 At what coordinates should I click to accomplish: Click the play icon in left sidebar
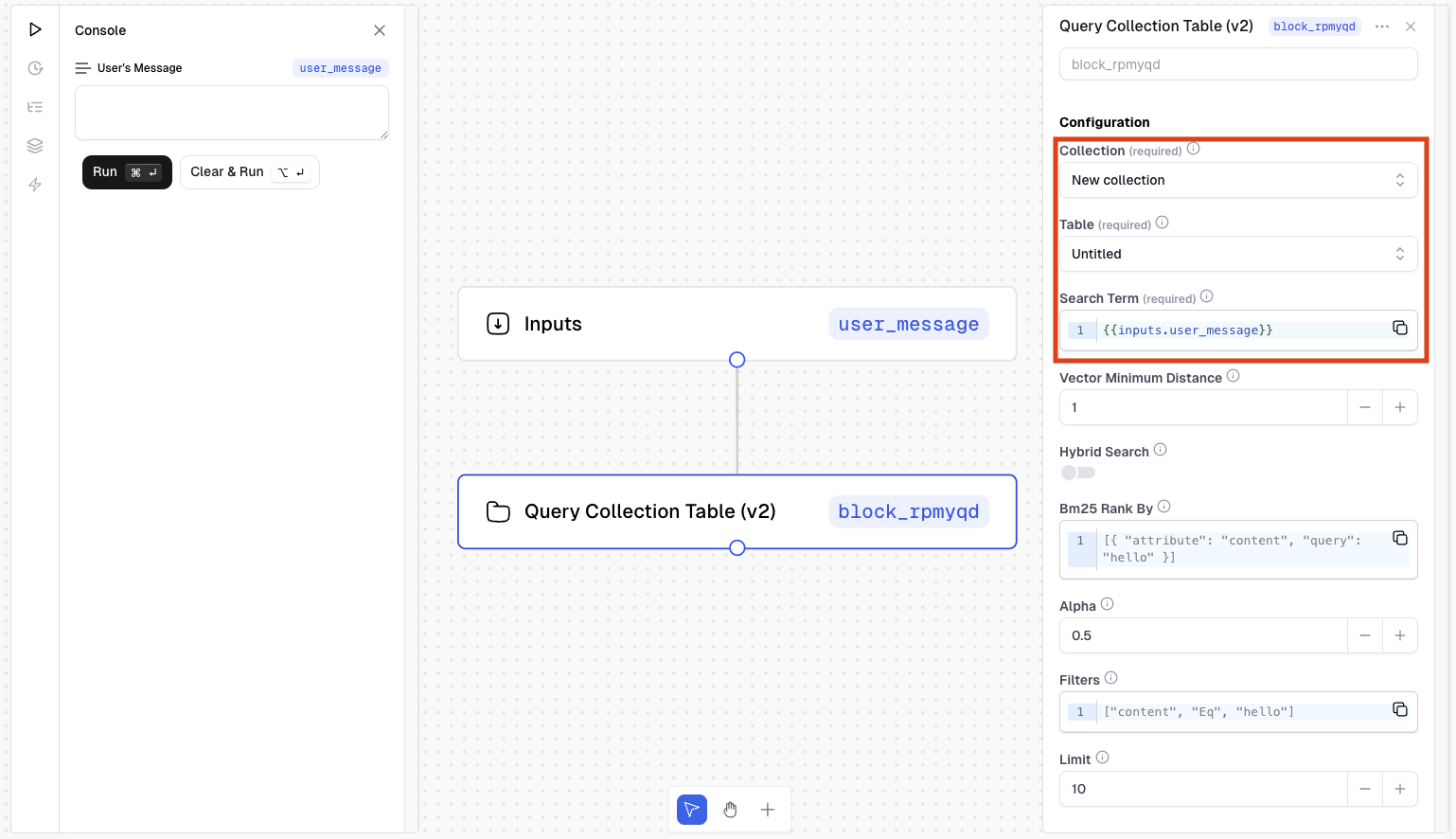tap(35, 30)
